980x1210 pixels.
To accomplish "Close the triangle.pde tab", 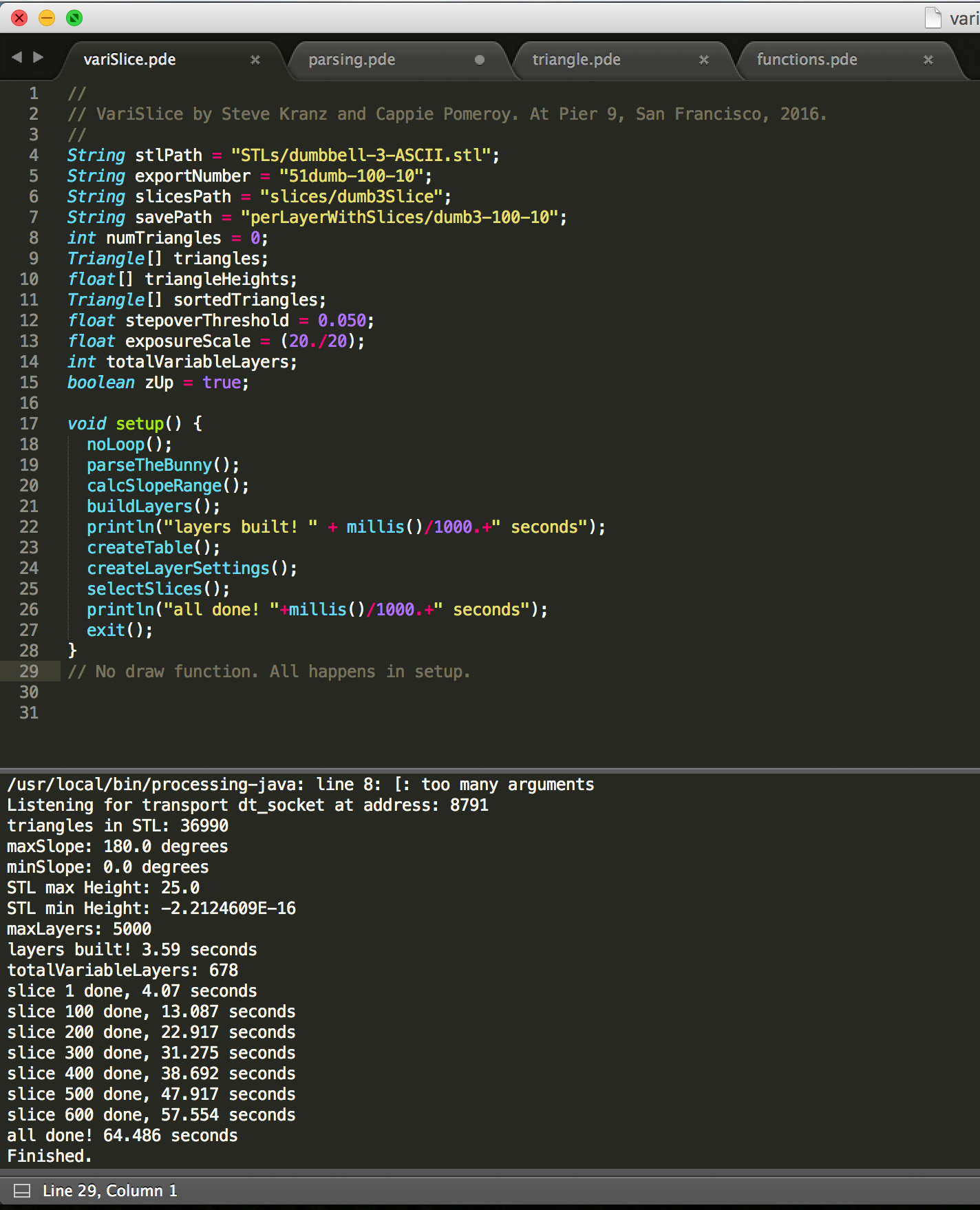I will pyautogui.click(x=704, y=60).
